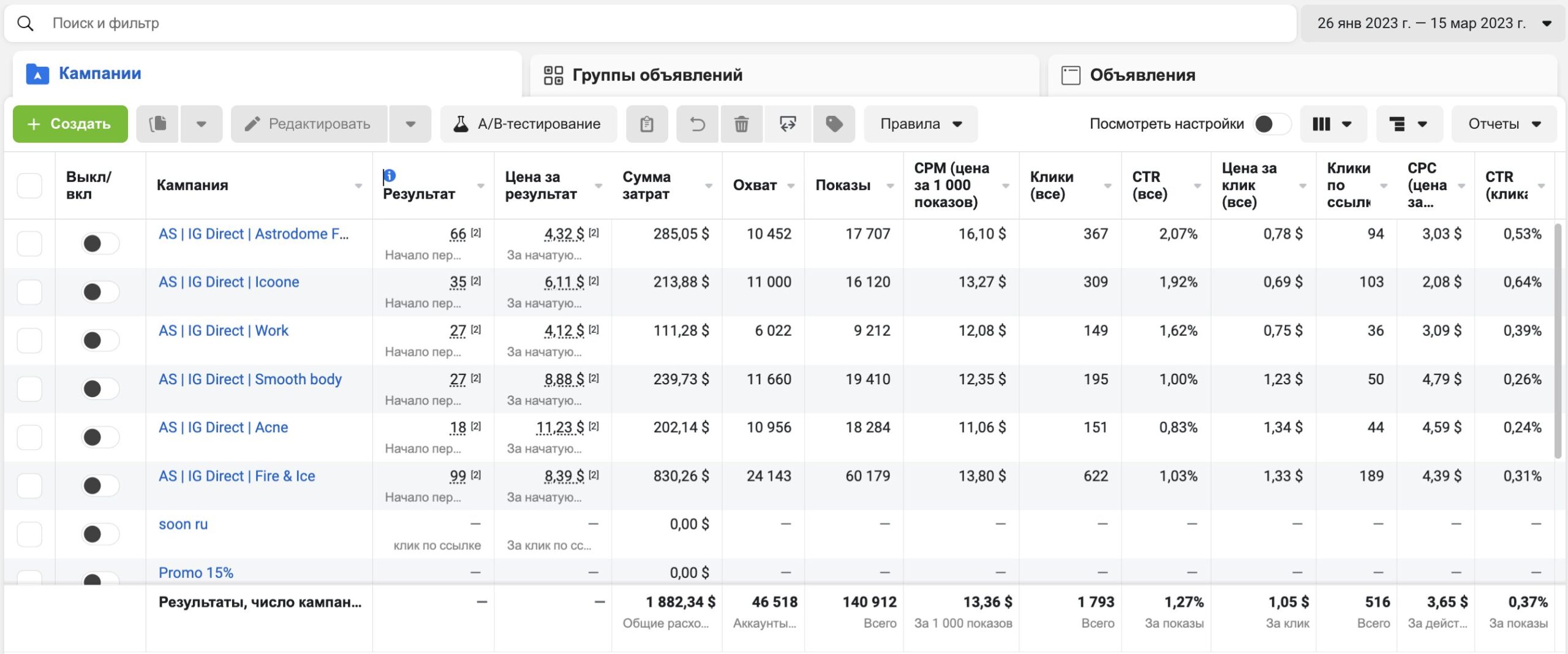This screenshot has height=654, width=1568.
Task: Click the clipboard paste icon
Action: point(647,124)
